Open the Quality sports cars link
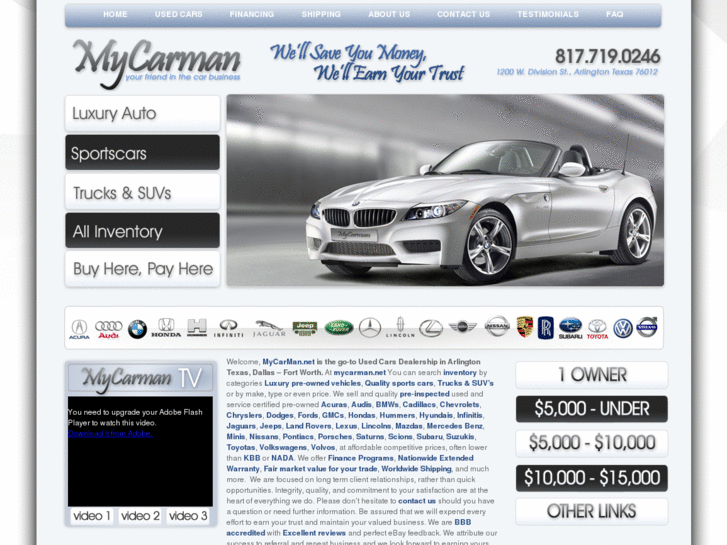 tap(399, 383)
